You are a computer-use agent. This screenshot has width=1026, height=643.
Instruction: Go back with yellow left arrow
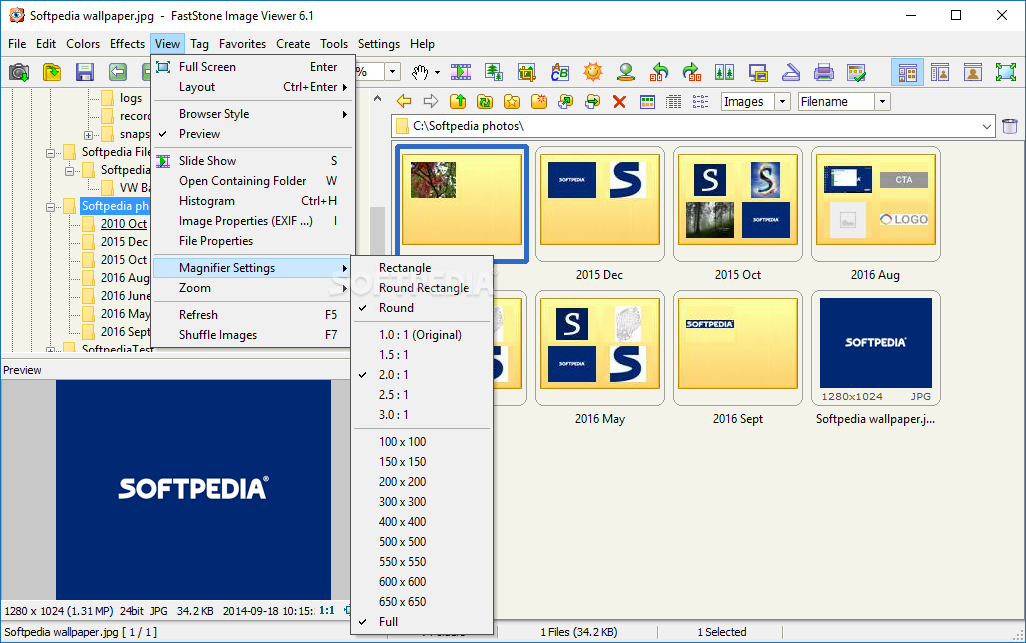point(404,101)
